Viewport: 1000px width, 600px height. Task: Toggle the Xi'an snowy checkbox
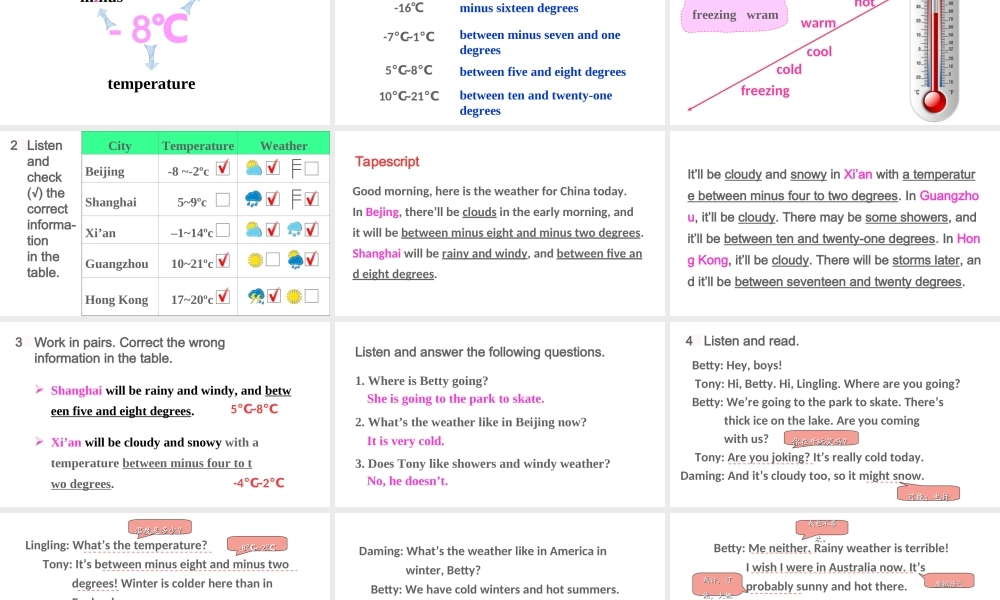click(311, 229)
